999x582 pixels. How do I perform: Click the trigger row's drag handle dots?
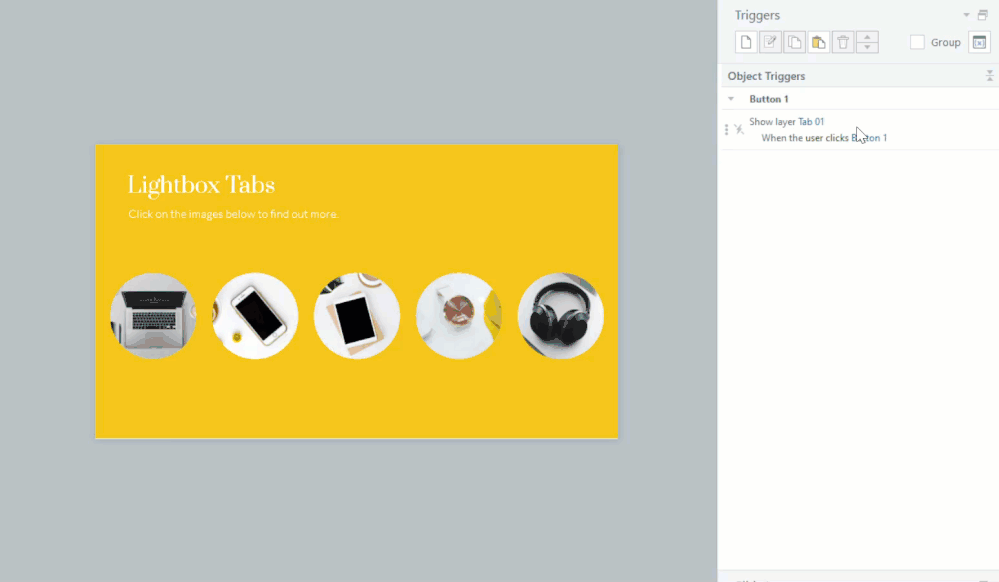[726, 129]
